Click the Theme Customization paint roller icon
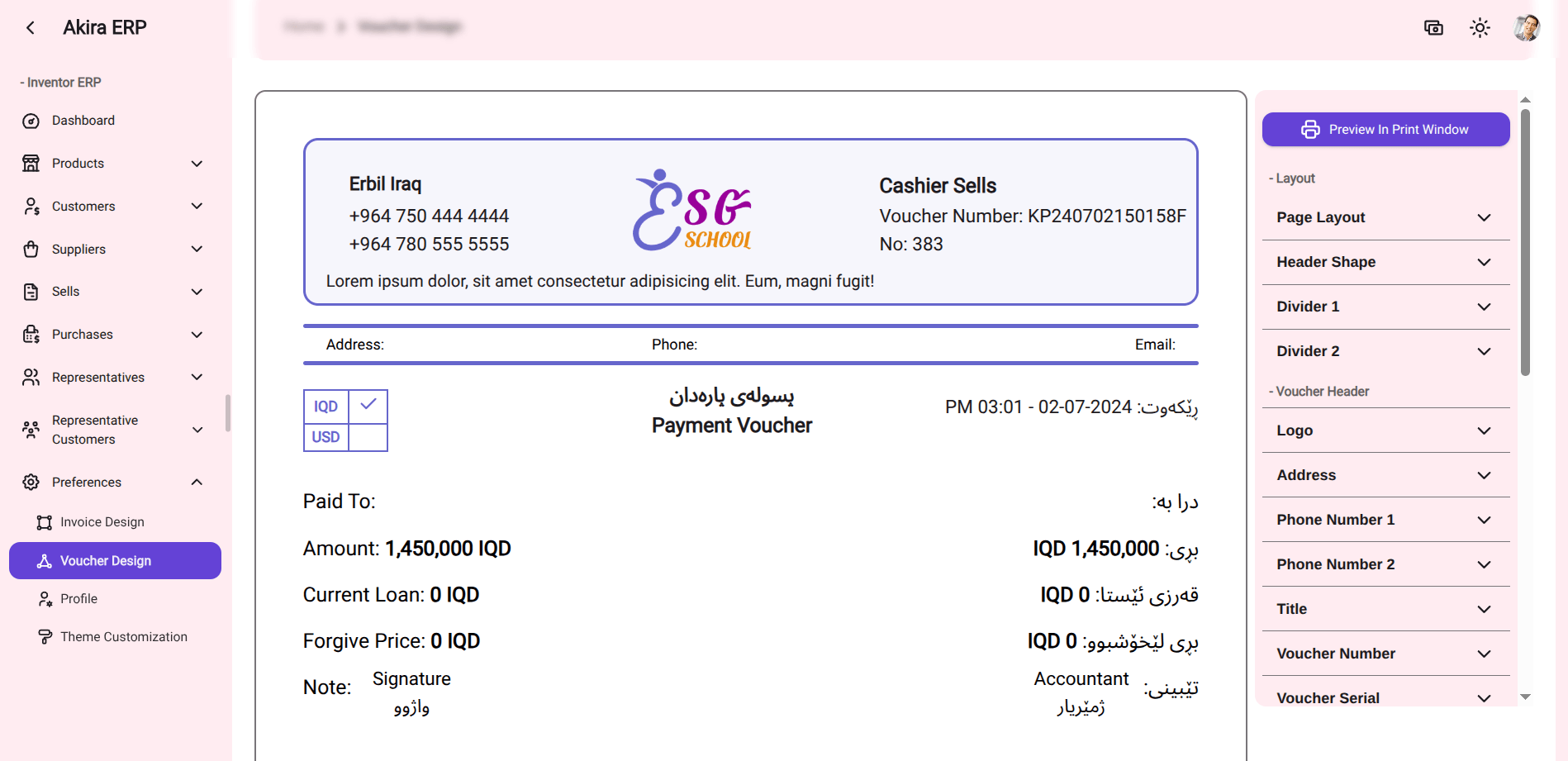The image size is (1568, 761). point(45,637)
